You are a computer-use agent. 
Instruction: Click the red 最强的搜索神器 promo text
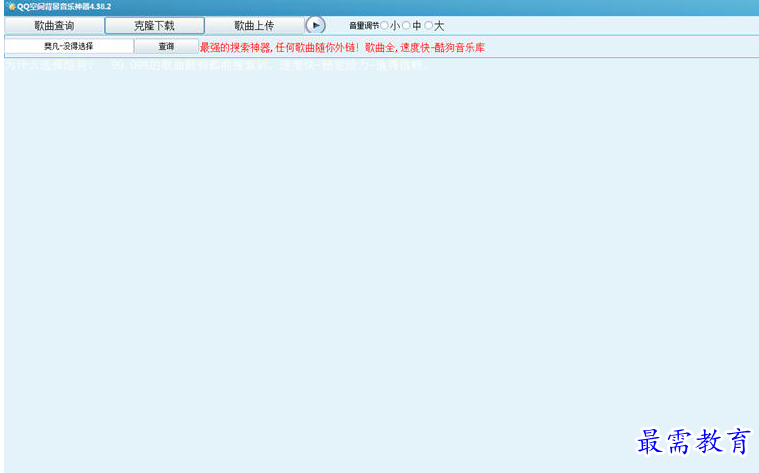pos(342,47)
